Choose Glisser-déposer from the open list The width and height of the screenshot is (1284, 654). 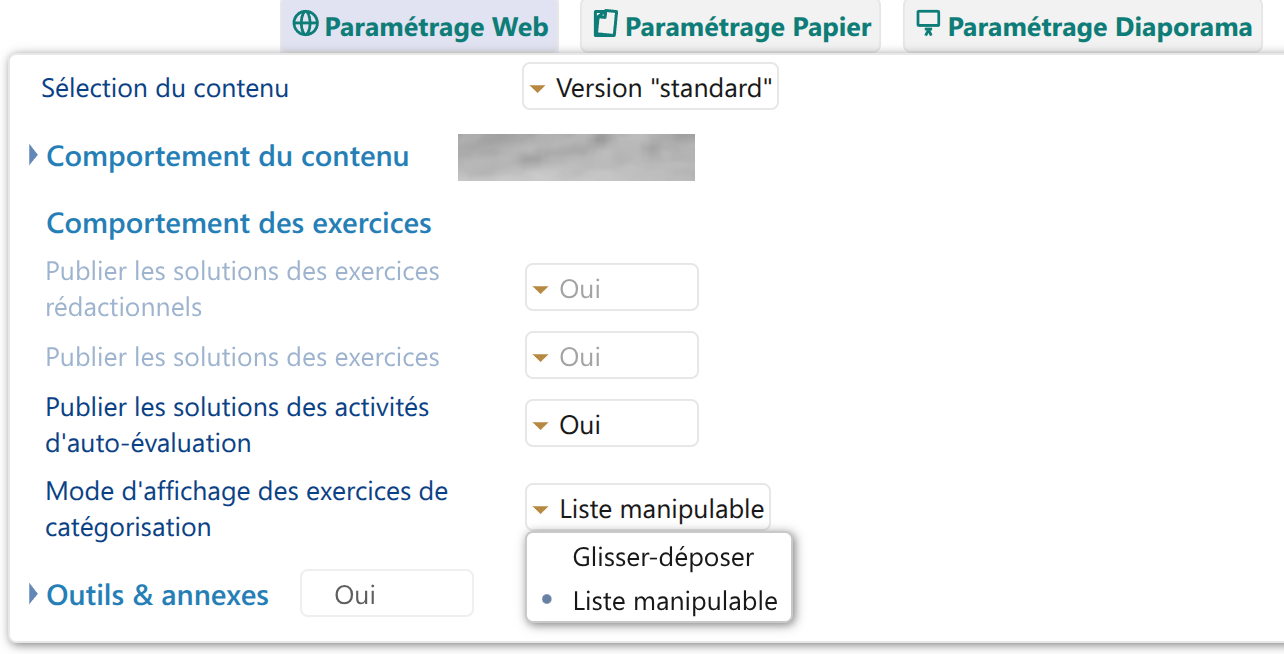click(663, 557)
